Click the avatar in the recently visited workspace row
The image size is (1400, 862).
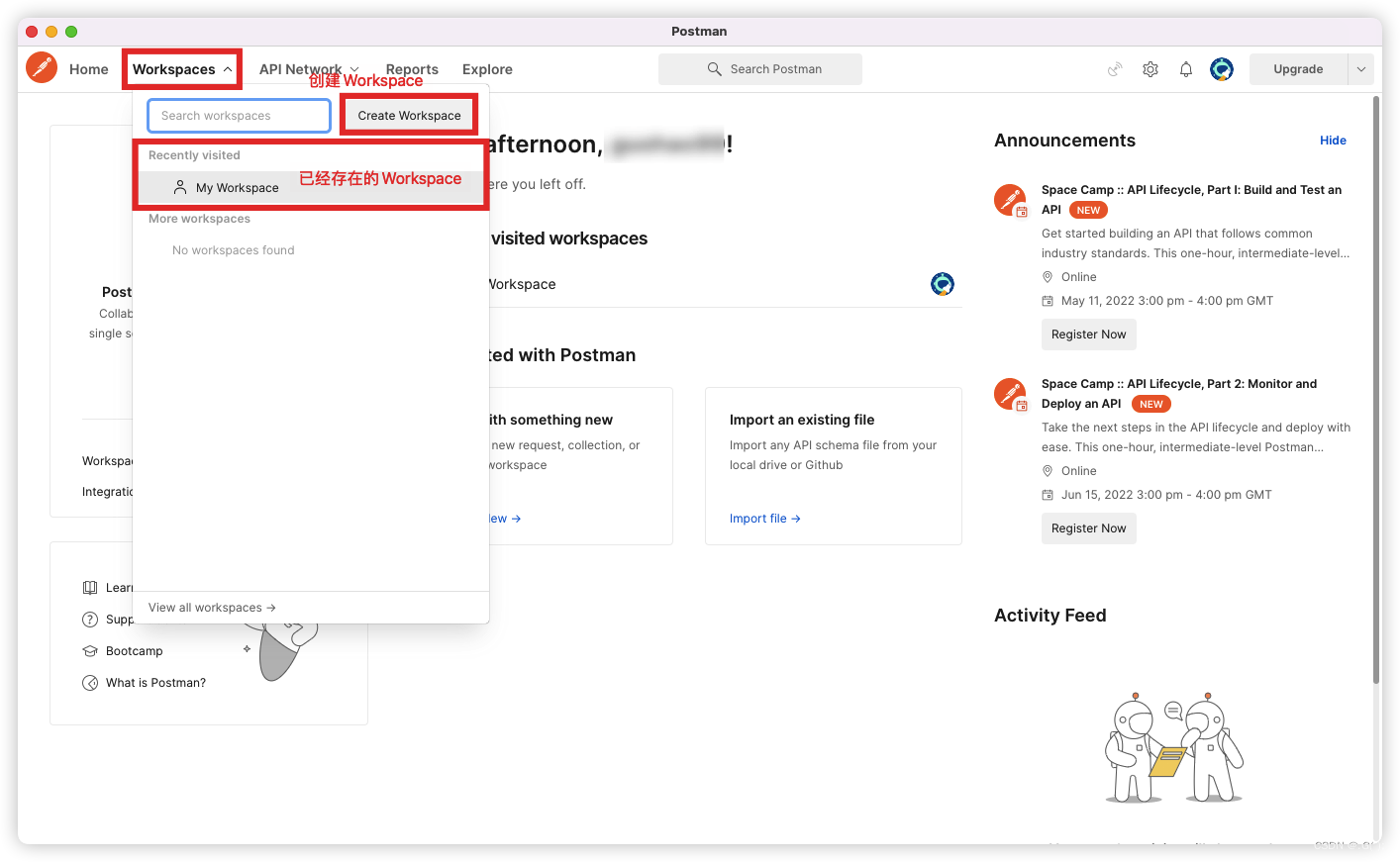click(x=943, y=284)
